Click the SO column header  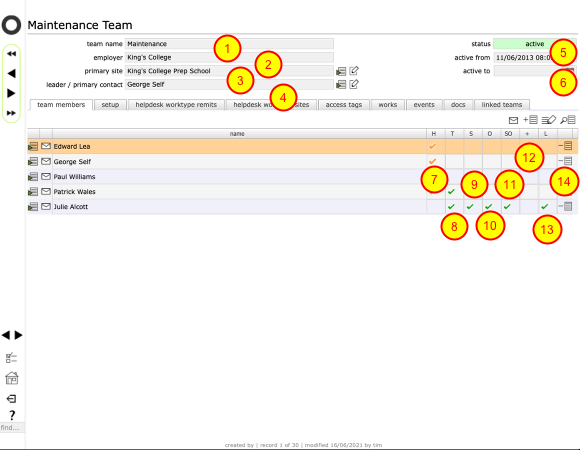(x=510, y=133)
